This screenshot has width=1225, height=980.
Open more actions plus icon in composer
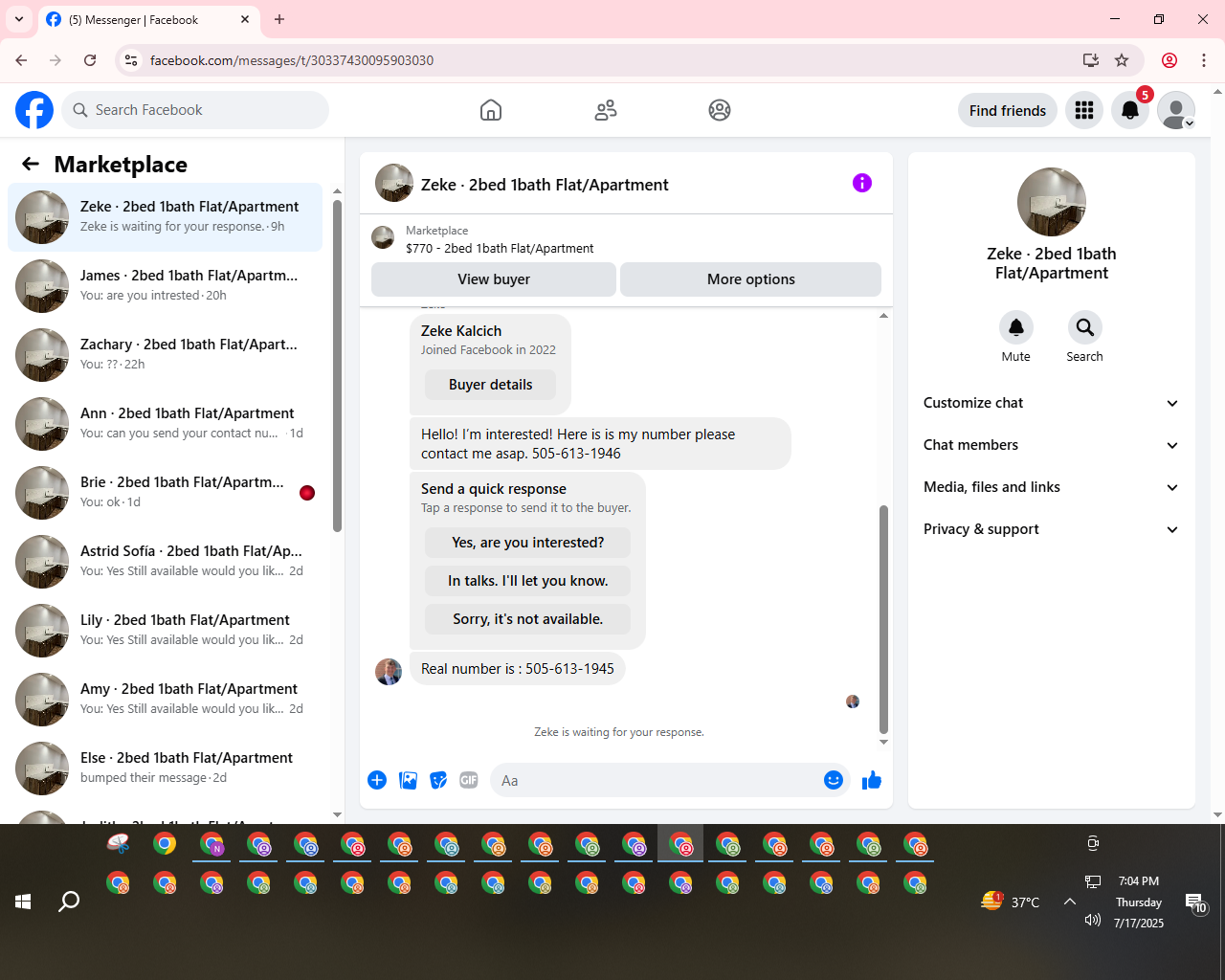(x=377, y=780)
